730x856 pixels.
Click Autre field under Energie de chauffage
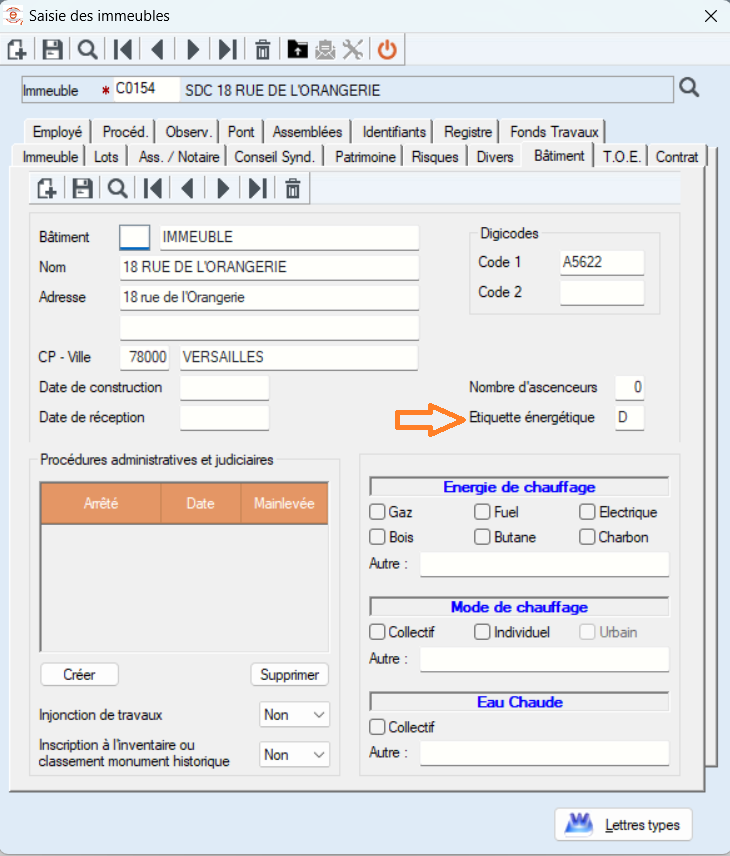[544, 564]
